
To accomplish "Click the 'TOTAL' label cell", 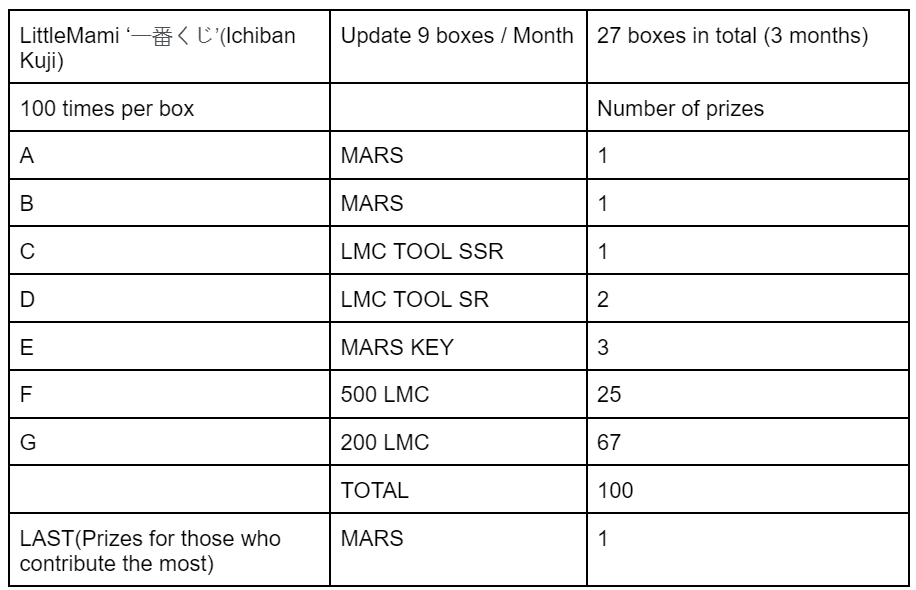I will click(458, 490).
